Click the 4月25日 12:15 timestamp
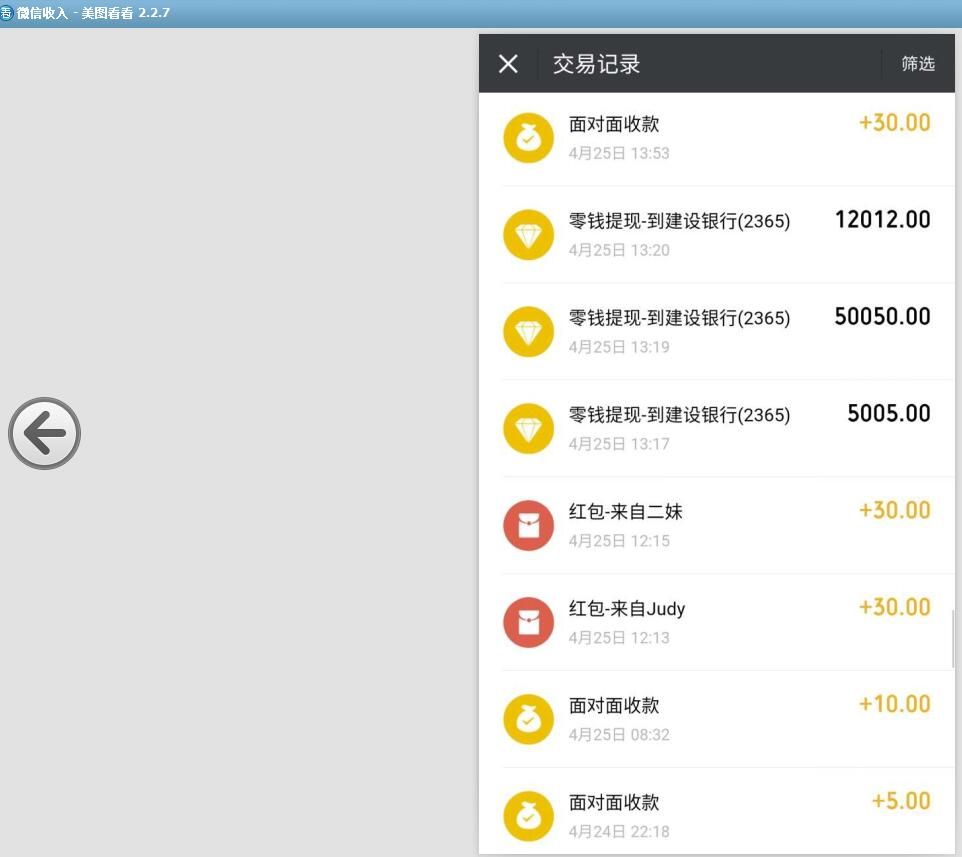The width and height of the screenshot is (962, 857). point(618,541)
